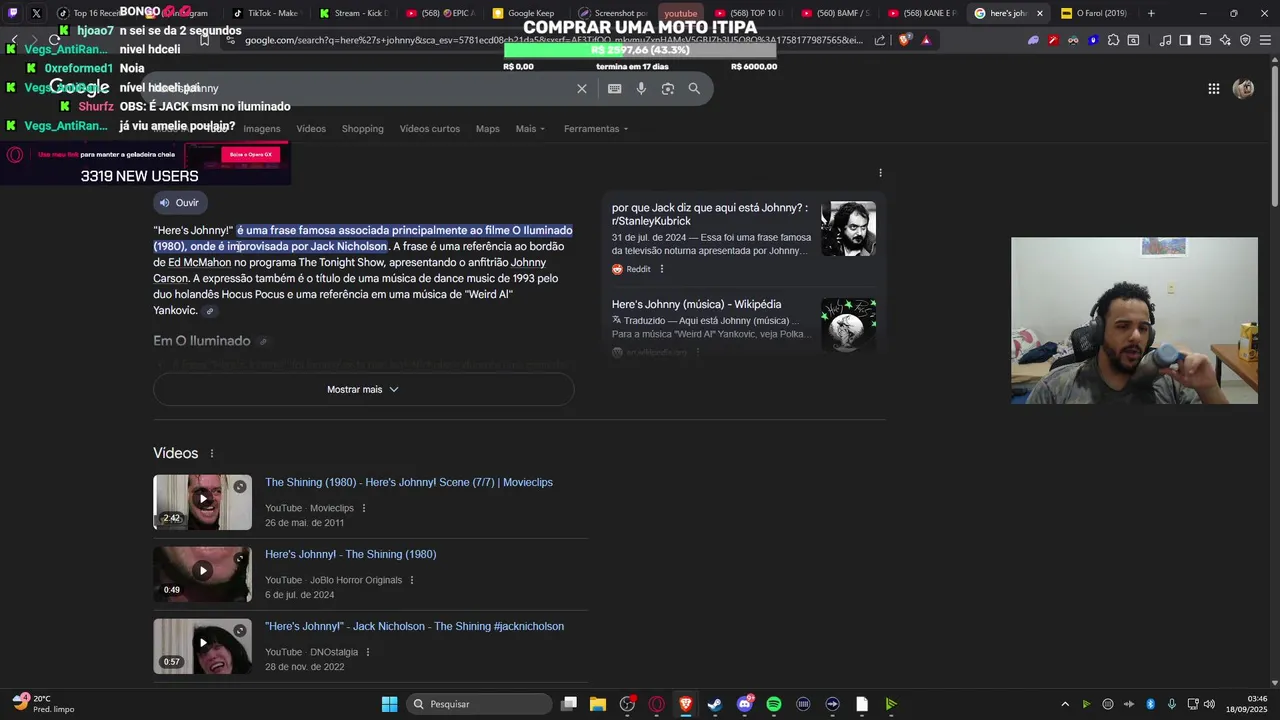
Task: Start Google voice search microphone
Action: click(x=641, y=88)
